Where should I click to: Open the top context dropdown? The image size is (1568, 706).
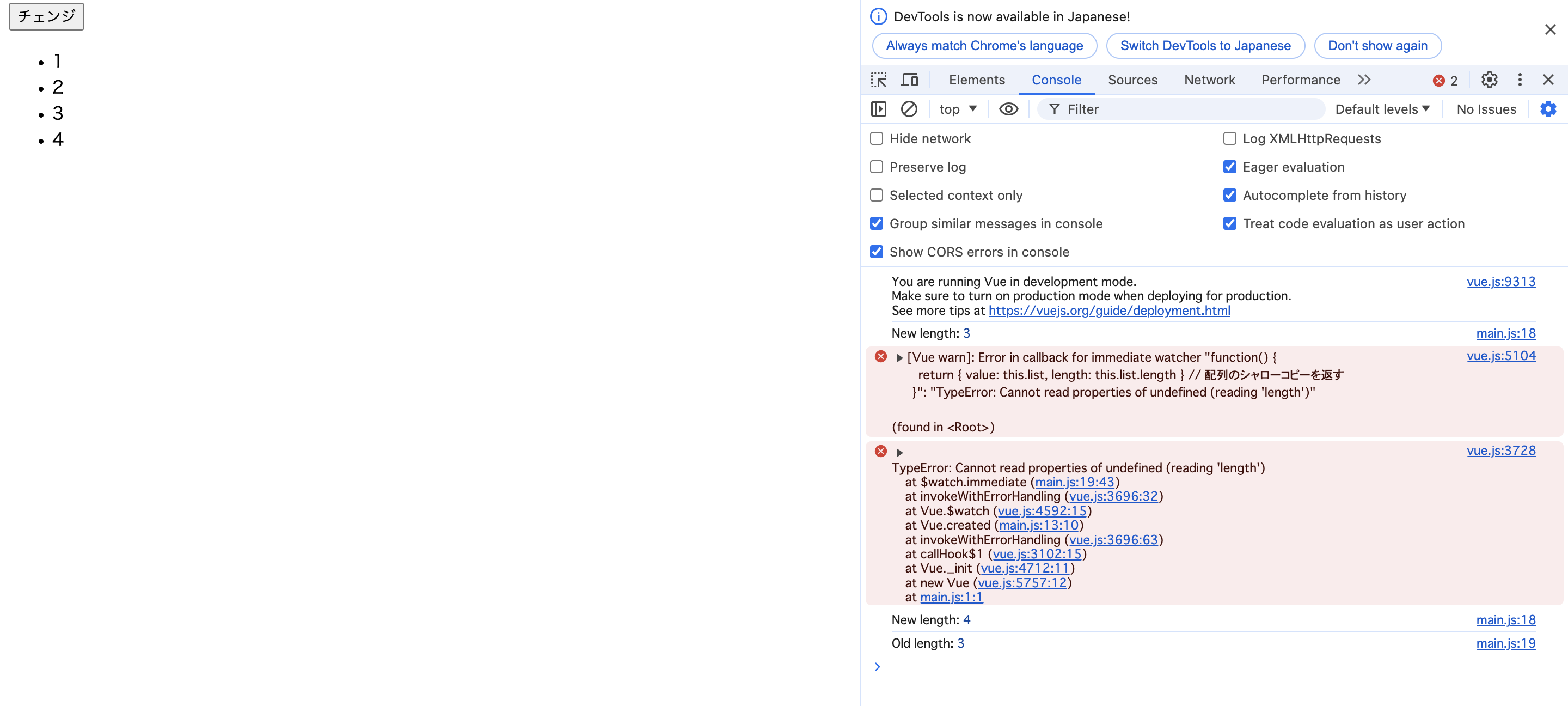[x=958, y=109]
